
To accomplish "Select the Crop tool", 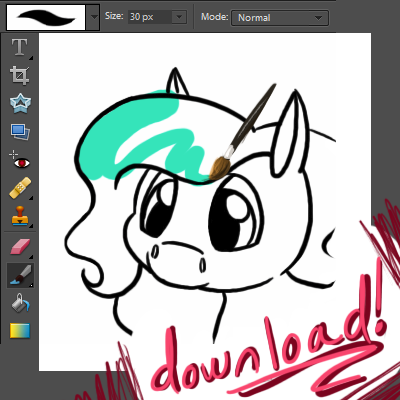I will click(x=20, y=76).
